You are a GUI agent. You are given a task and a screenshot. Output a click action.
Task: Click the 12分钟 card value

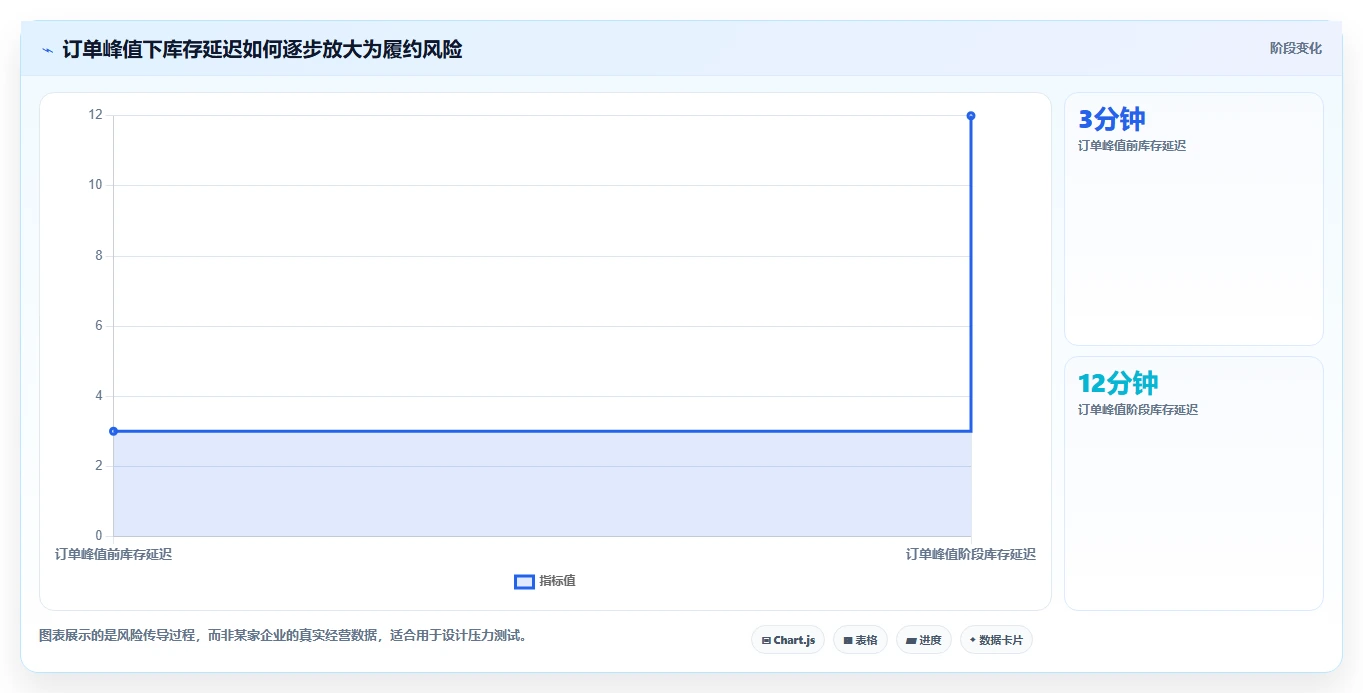coord(1118,383)
